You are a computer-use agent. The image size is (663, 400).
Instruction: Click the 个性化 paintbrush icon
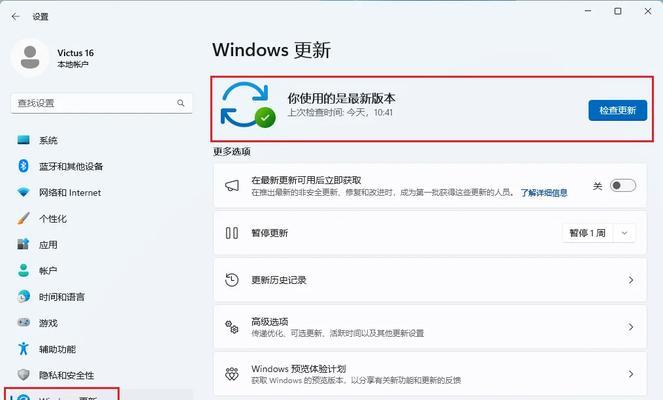[23, 218]
